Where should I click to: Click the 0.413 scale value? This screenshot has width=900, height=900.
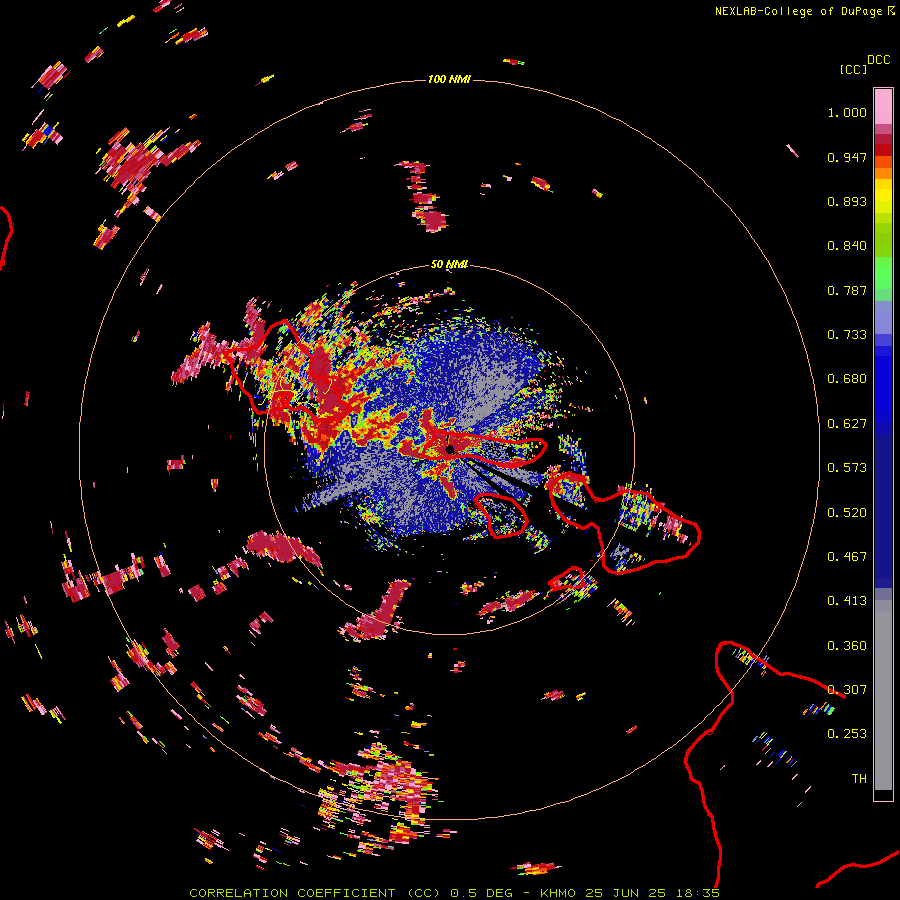[847, 601]
